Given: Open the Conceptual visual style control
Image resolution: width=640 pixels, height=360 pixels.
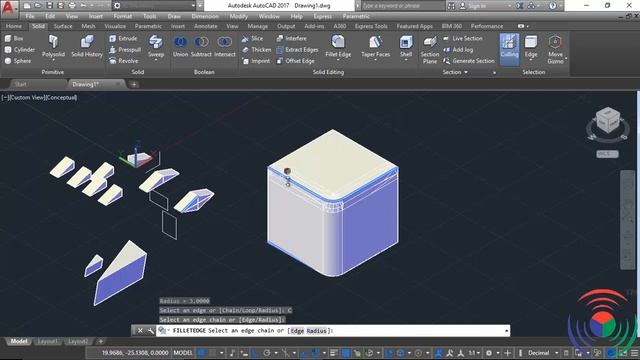Looking at the screenshot, I should 62,98.
